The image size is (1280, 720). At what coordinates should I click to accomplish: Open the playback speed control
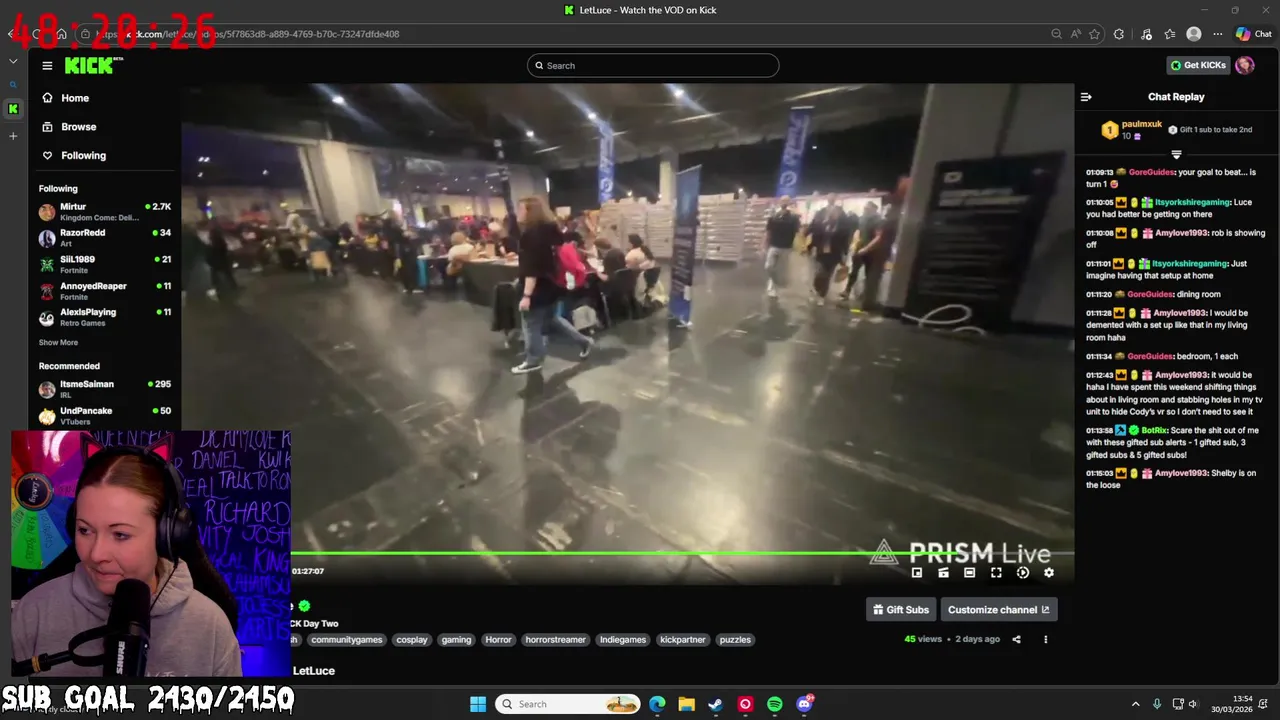tap(1022, 573)
